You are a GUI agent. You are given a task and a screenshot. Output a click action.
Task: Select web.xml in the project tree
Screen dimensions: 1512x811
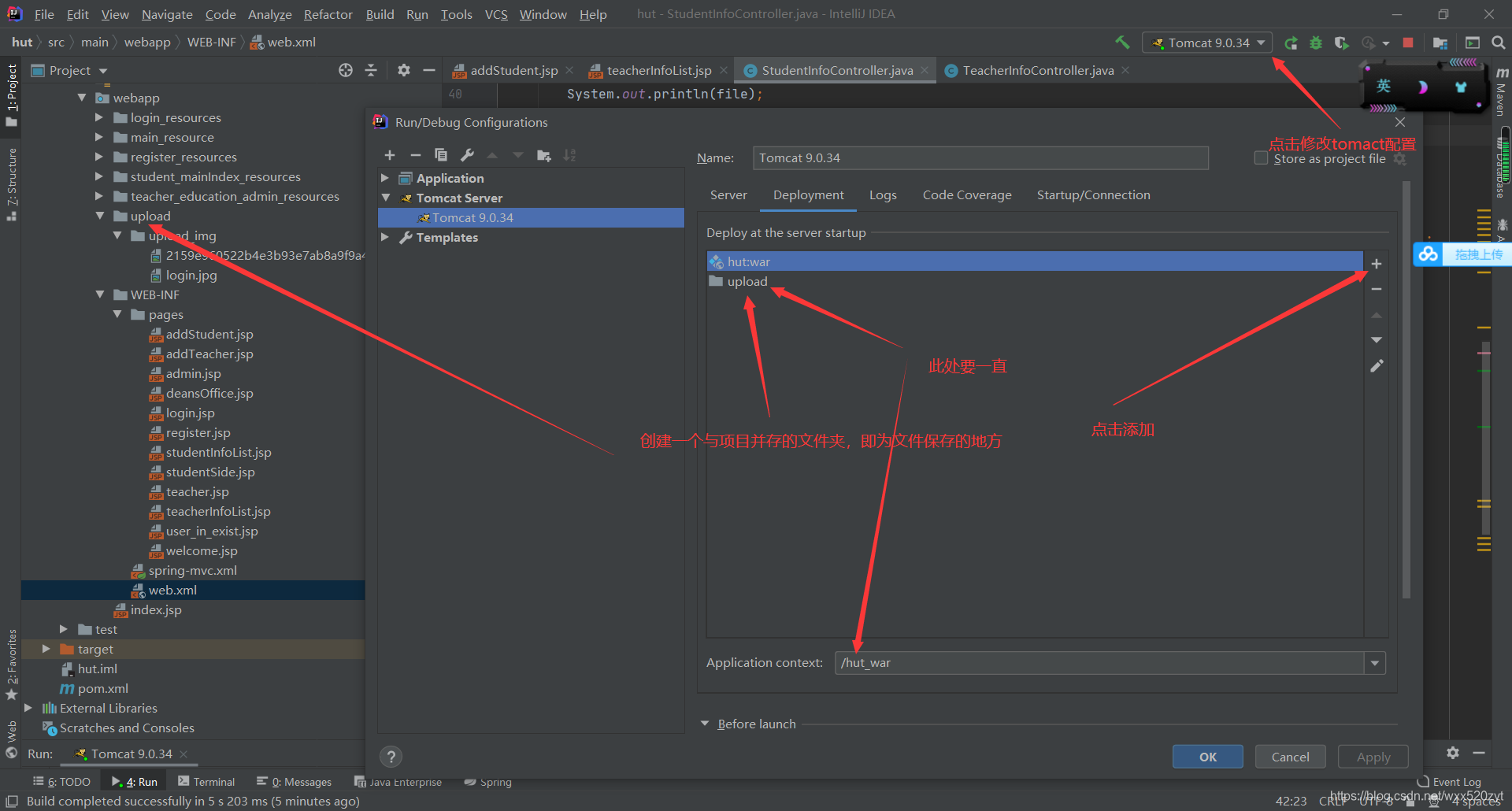pyautogui.click(x=172, y=590)
